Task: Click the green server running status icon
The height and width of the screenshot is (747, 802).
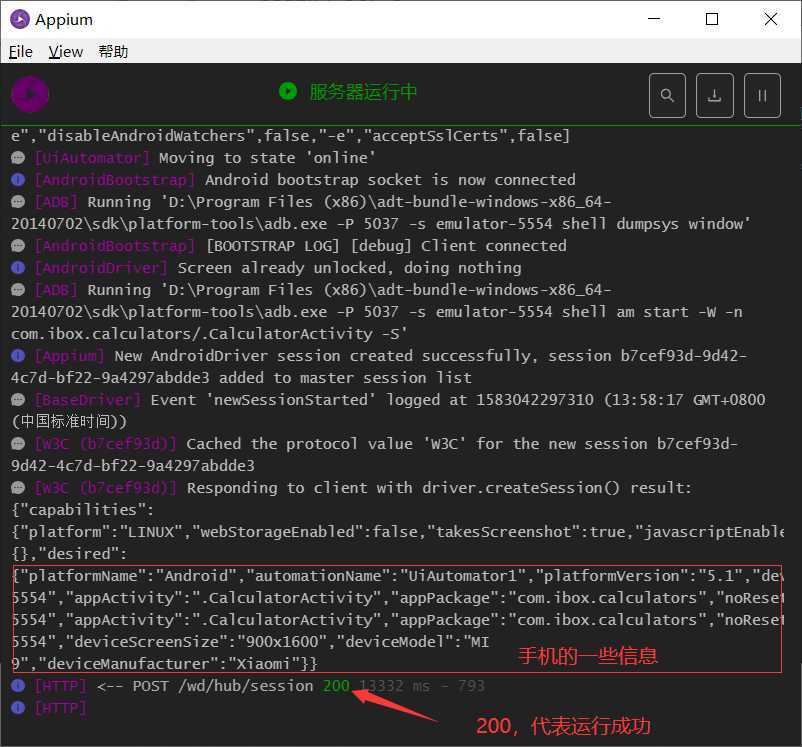Action: 288,92
